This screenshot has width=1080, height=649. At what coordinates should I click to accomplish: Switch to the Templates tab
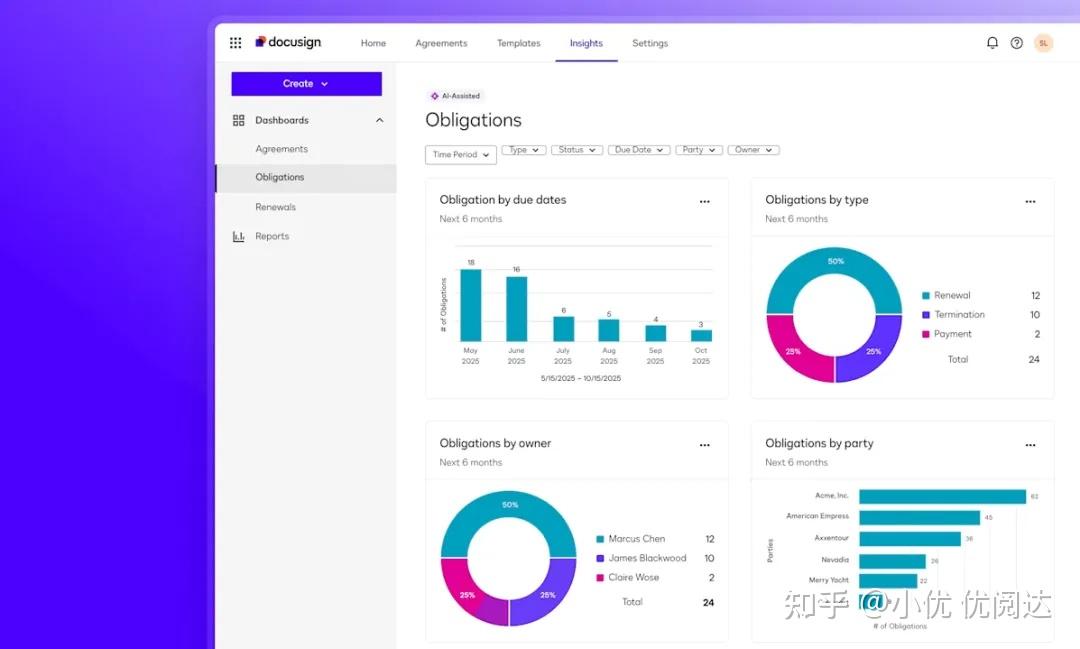coord(518,43)
